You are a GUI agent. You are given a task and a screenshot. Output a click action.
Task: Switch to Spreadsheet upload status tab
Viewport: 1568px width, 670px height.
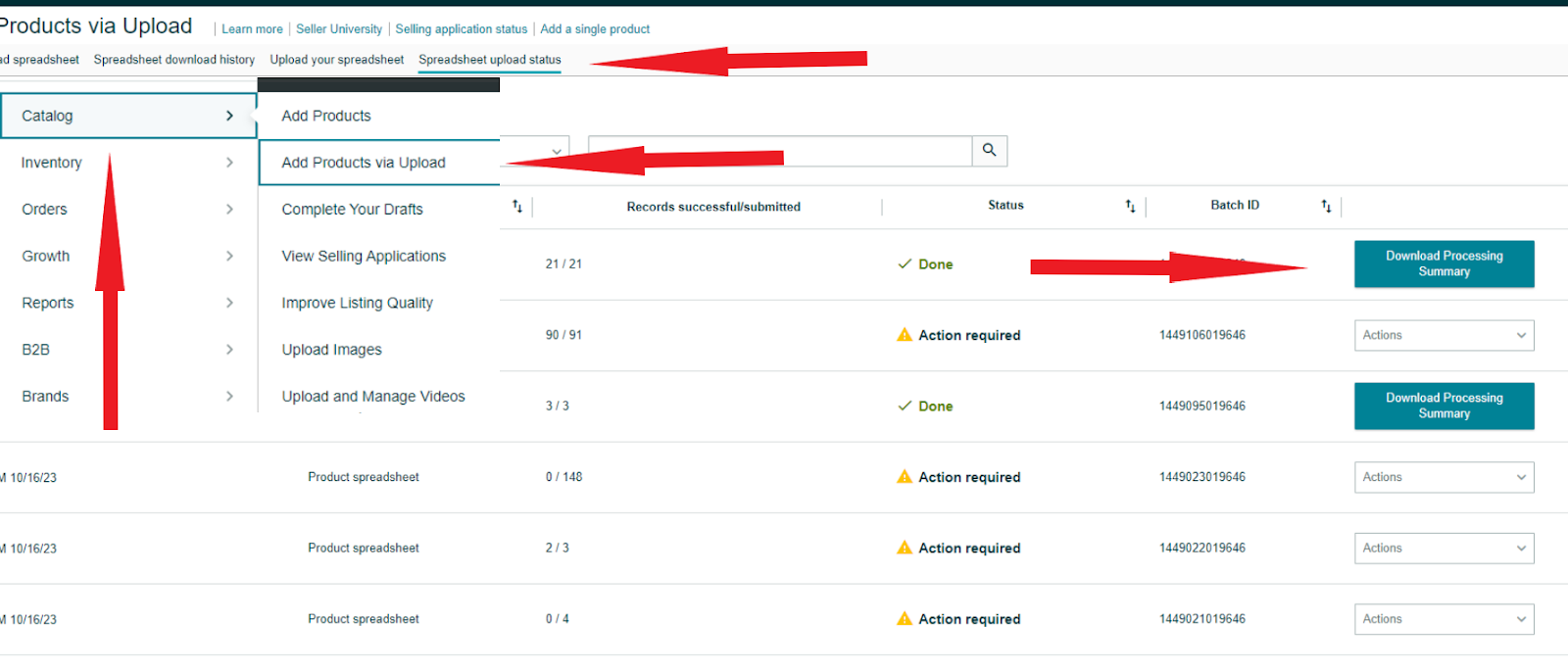490,60
